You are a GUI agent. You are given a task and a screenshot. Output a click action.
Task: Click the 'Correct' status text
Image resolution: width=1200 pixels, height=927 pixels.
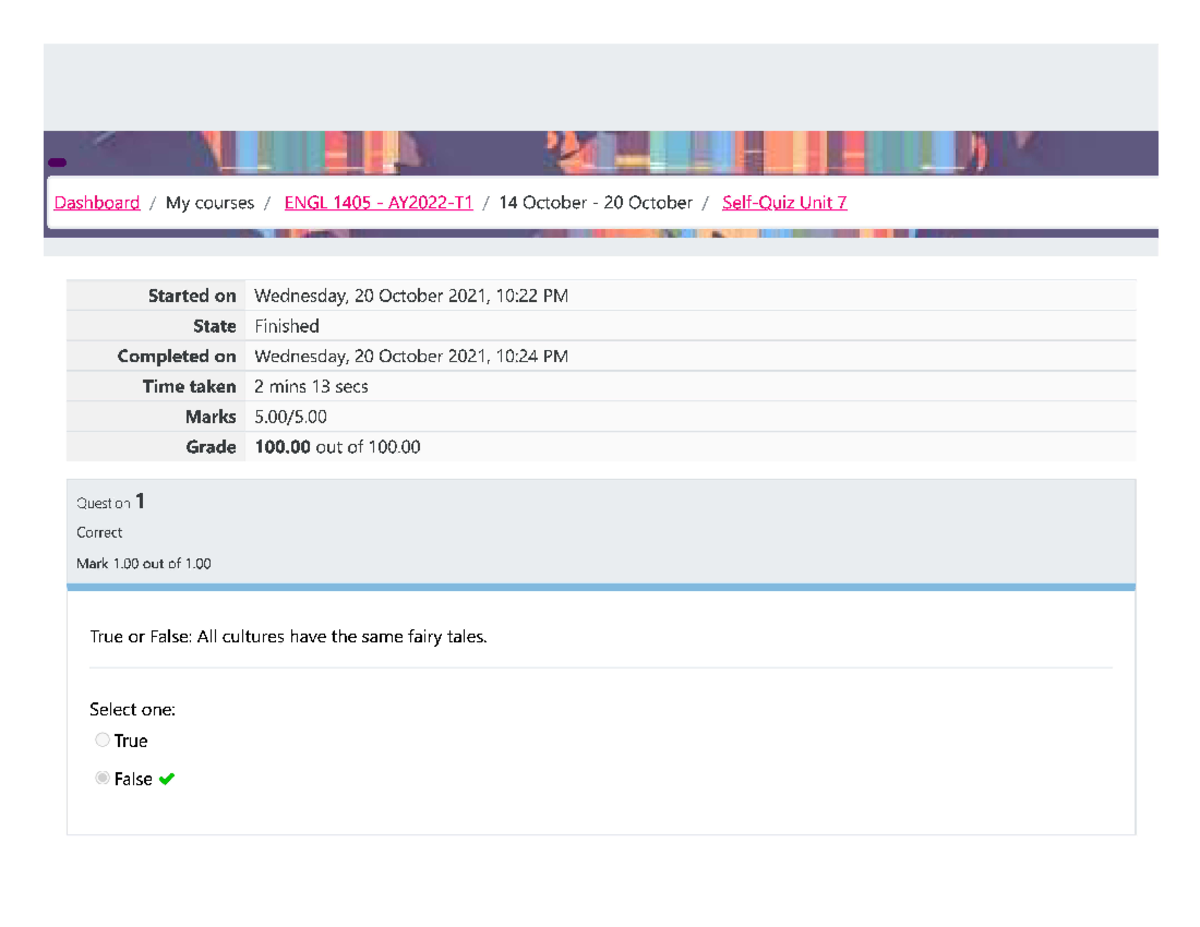(100, 533)
